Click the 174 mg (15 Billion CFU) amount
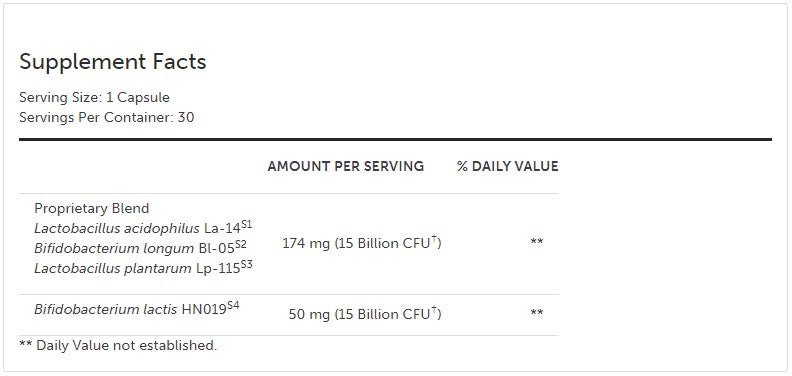The image size is (792, 376). [362, 244]
